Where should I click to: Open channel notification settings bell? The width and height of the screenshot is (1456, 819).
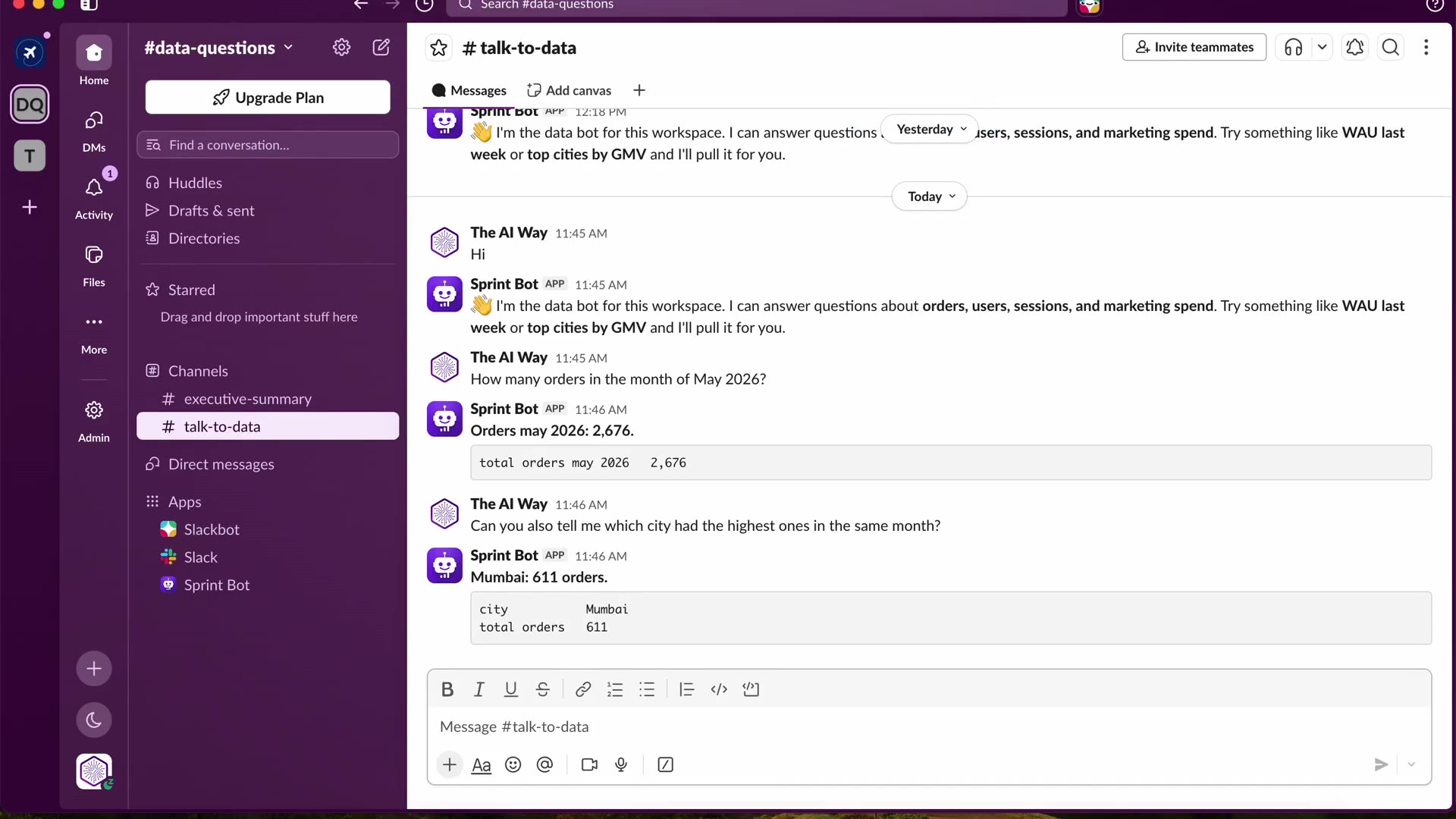tap(1355, 47)
